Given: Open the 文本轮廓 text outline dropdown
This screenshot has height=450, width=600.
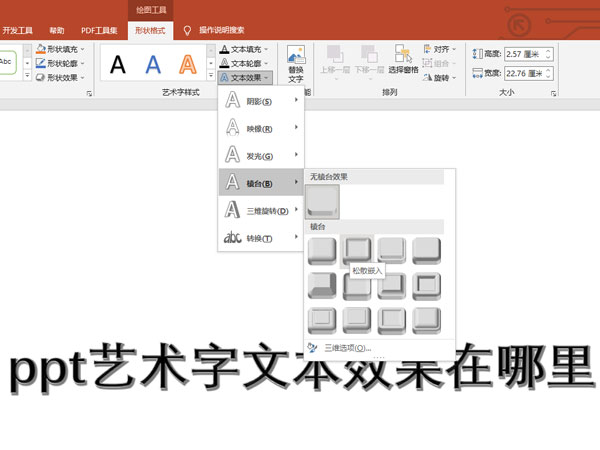Looking at the screenshot, I should [x=244, y=63].
